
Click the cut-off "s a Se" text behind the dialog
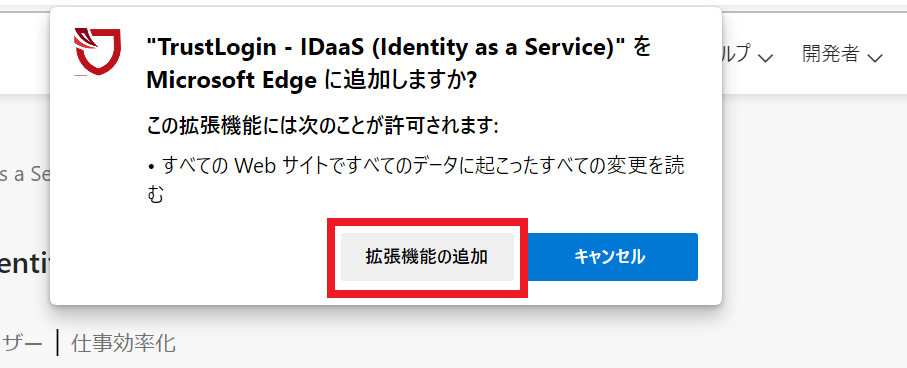25,174
